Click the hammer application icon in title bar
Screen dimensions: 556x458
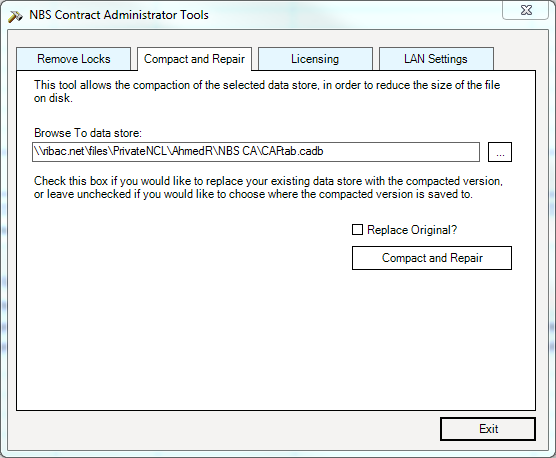point(15,16)
